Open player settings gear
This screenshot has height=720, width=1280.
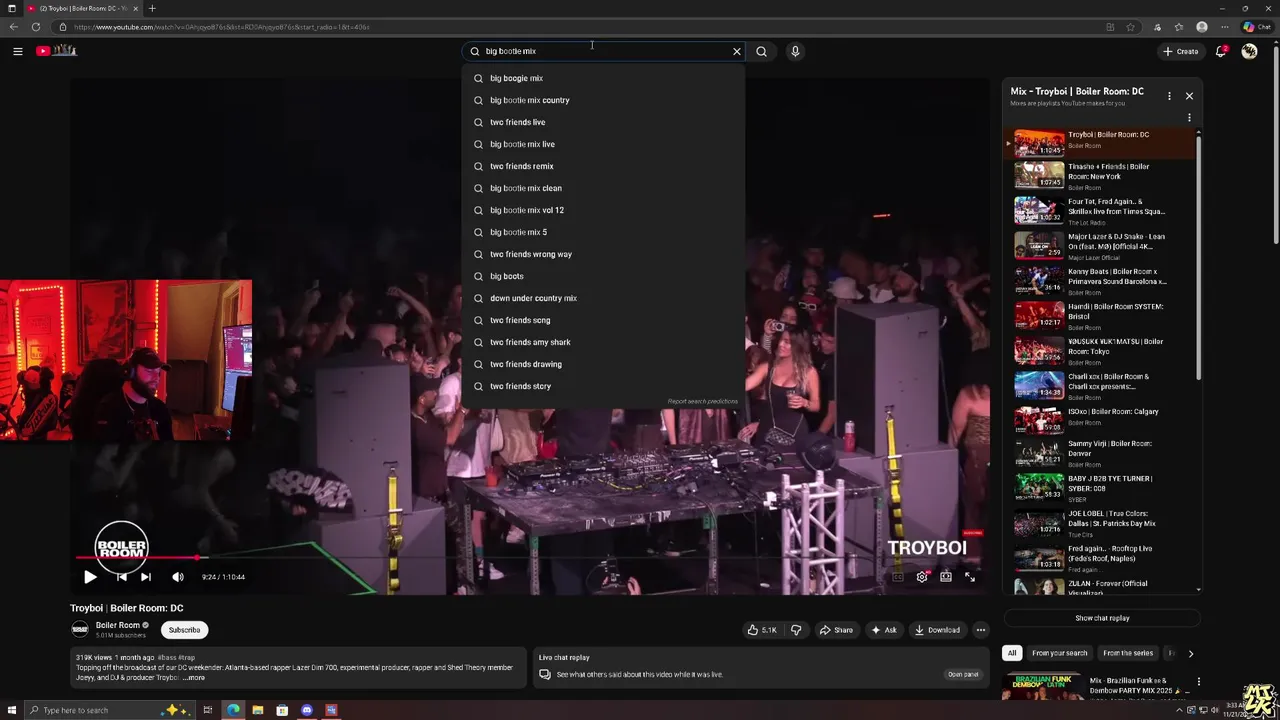click(922, 577)
